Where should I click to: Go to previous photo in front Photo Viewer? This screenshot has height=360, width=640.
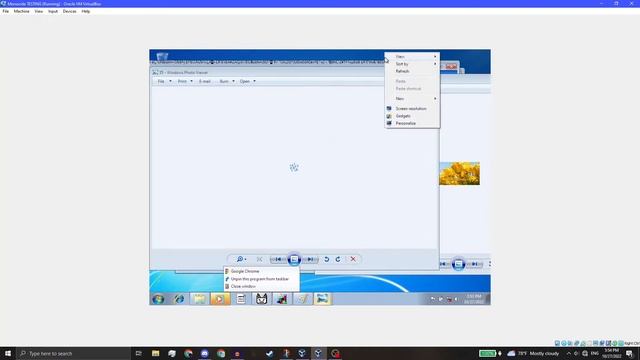tap(278, 259)
